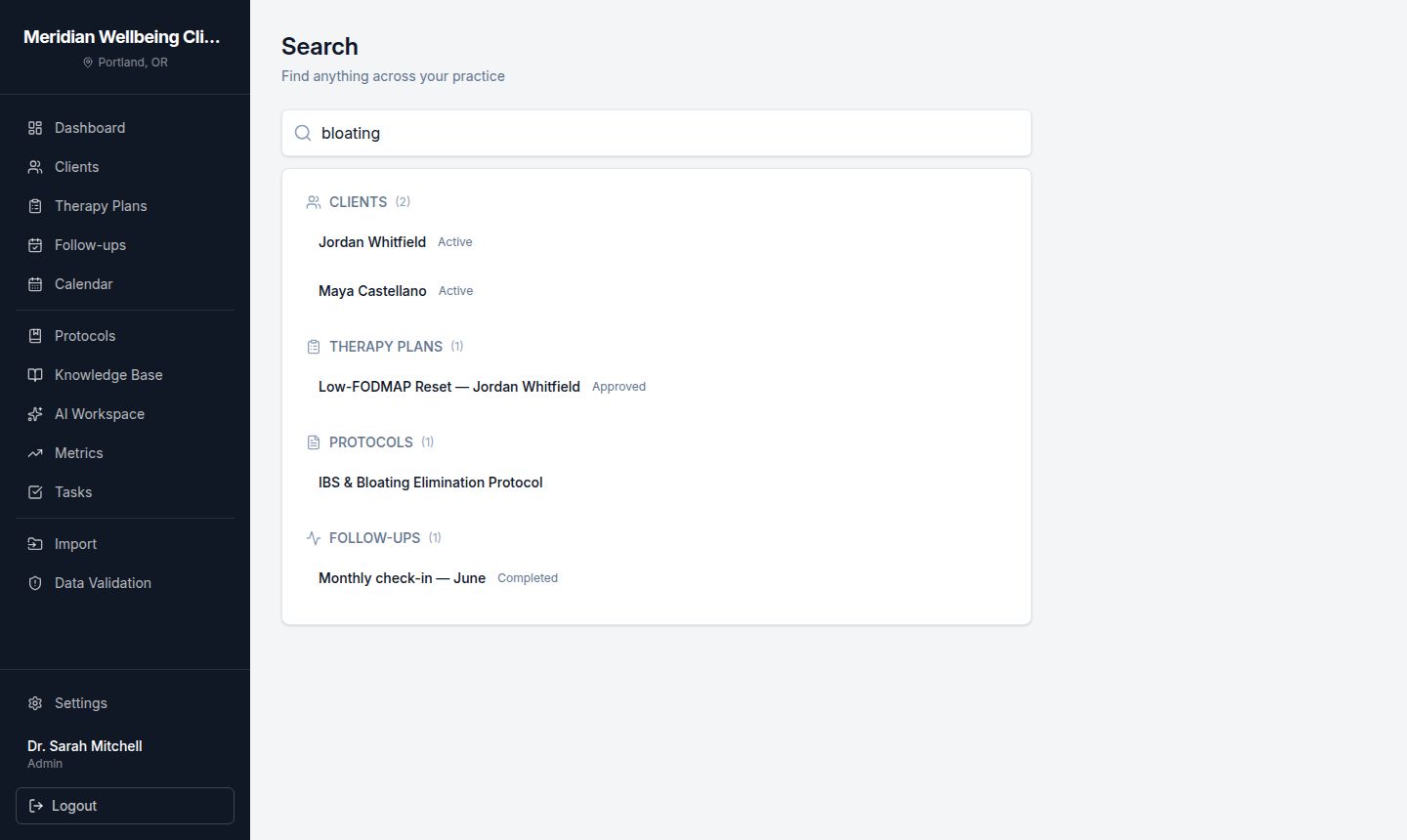Click the Follow-ups section pulse icon
The height and width of the screenshot is (840, 1407).
click(x=314, y=538)
